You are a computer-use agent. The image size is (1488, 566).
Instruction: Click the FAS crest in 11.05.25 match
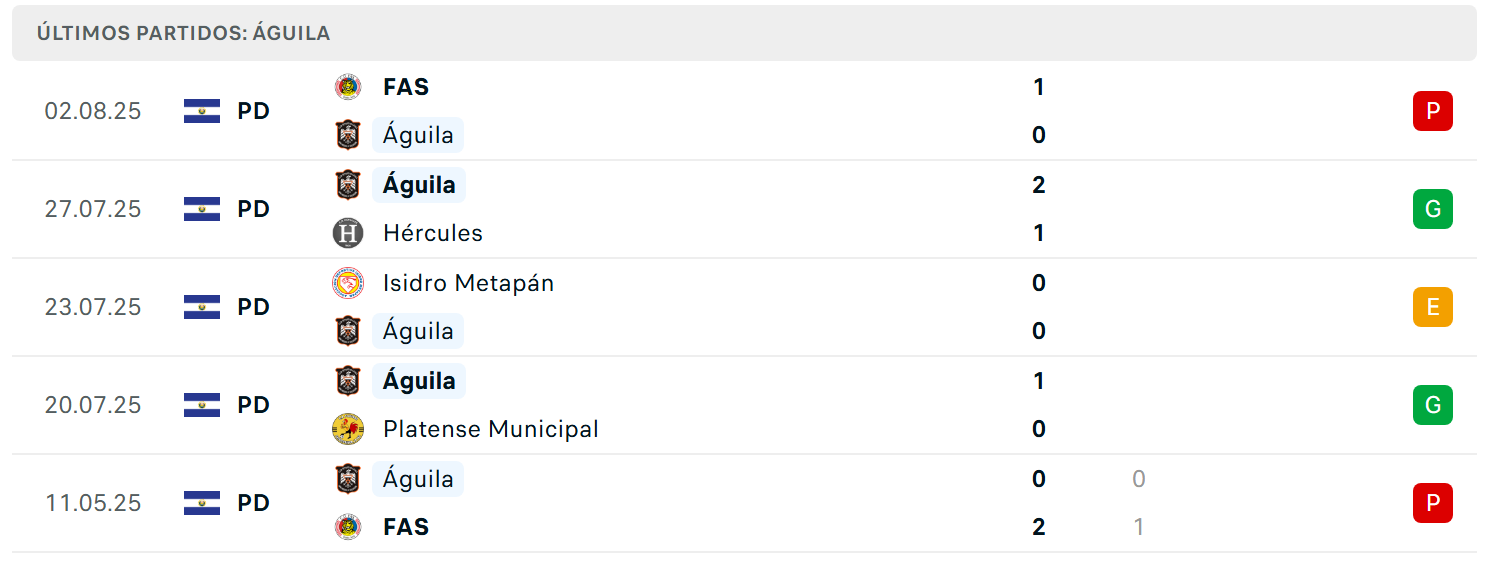(348, 527)
